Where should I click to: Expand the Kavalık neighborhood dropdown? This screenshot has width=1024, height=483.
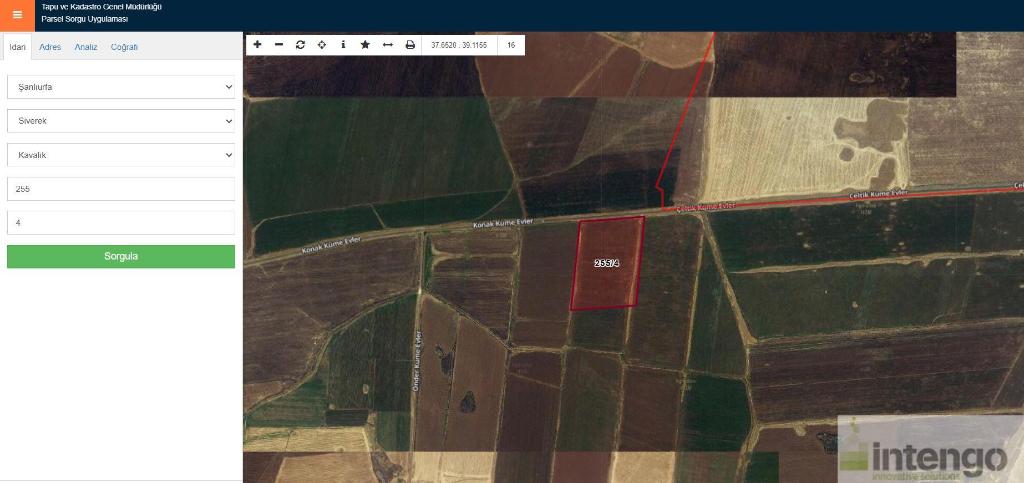120,155
